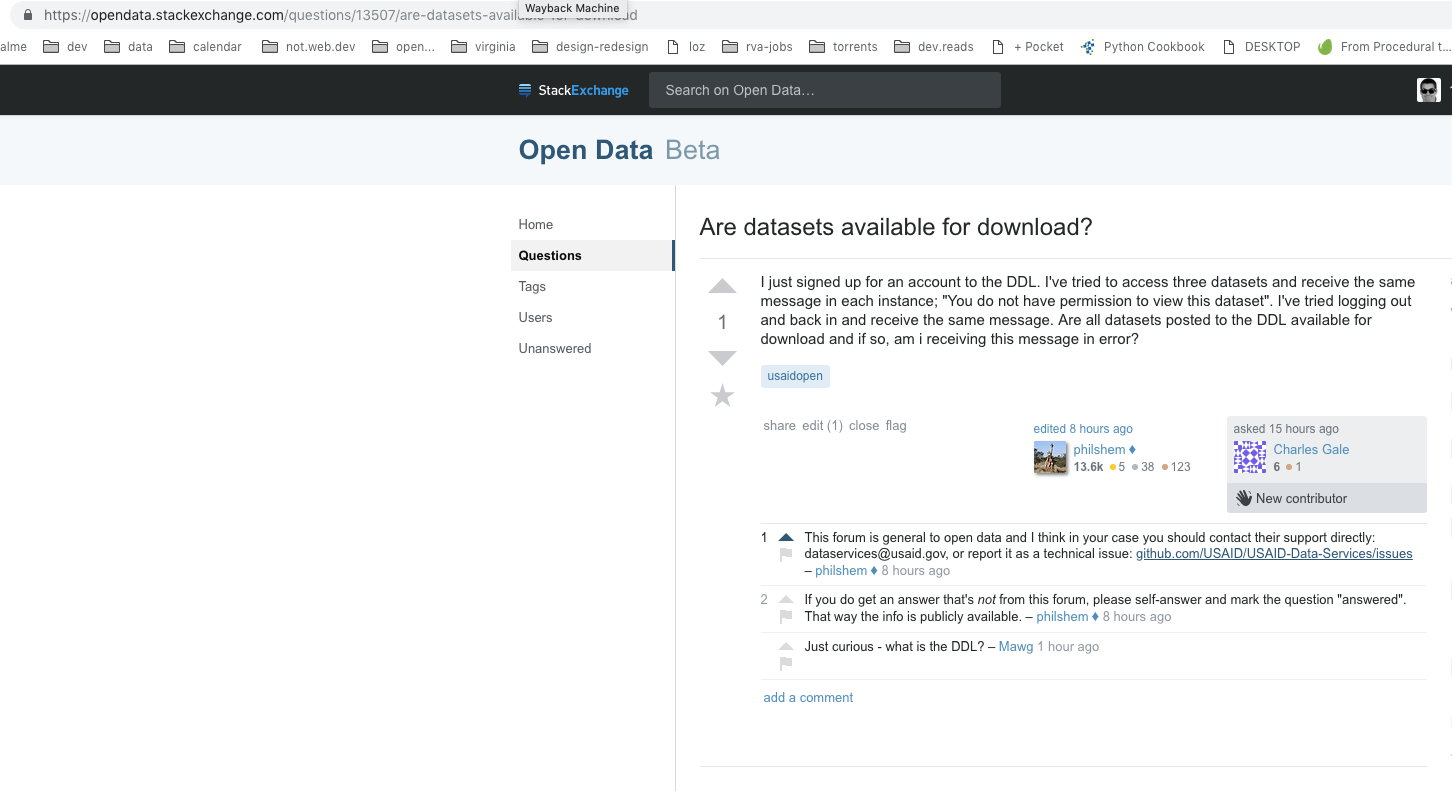The width and height of the screenshot is (1452, 791).
Task: Select 'Tags' in the sidebar navigation
Action: tap(532, 286)
